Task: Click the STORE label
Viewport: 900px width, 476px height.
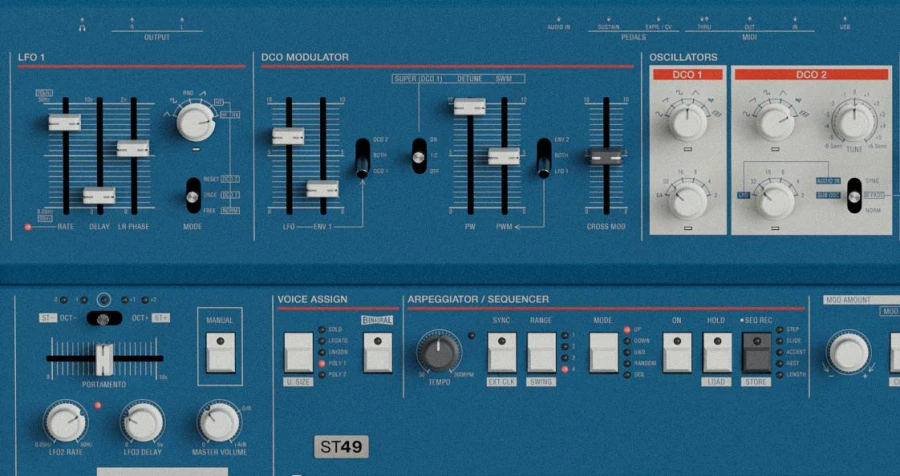Action: click(x=756, y=382)
